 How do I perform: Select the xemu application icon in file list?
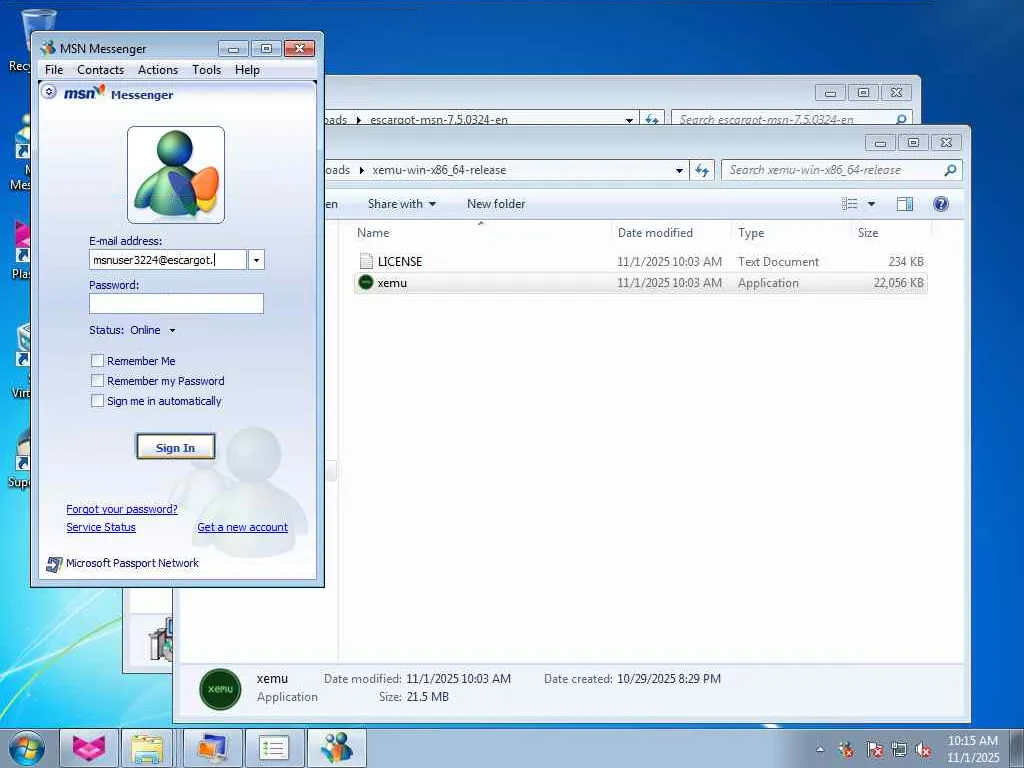(x=366, y=283)
